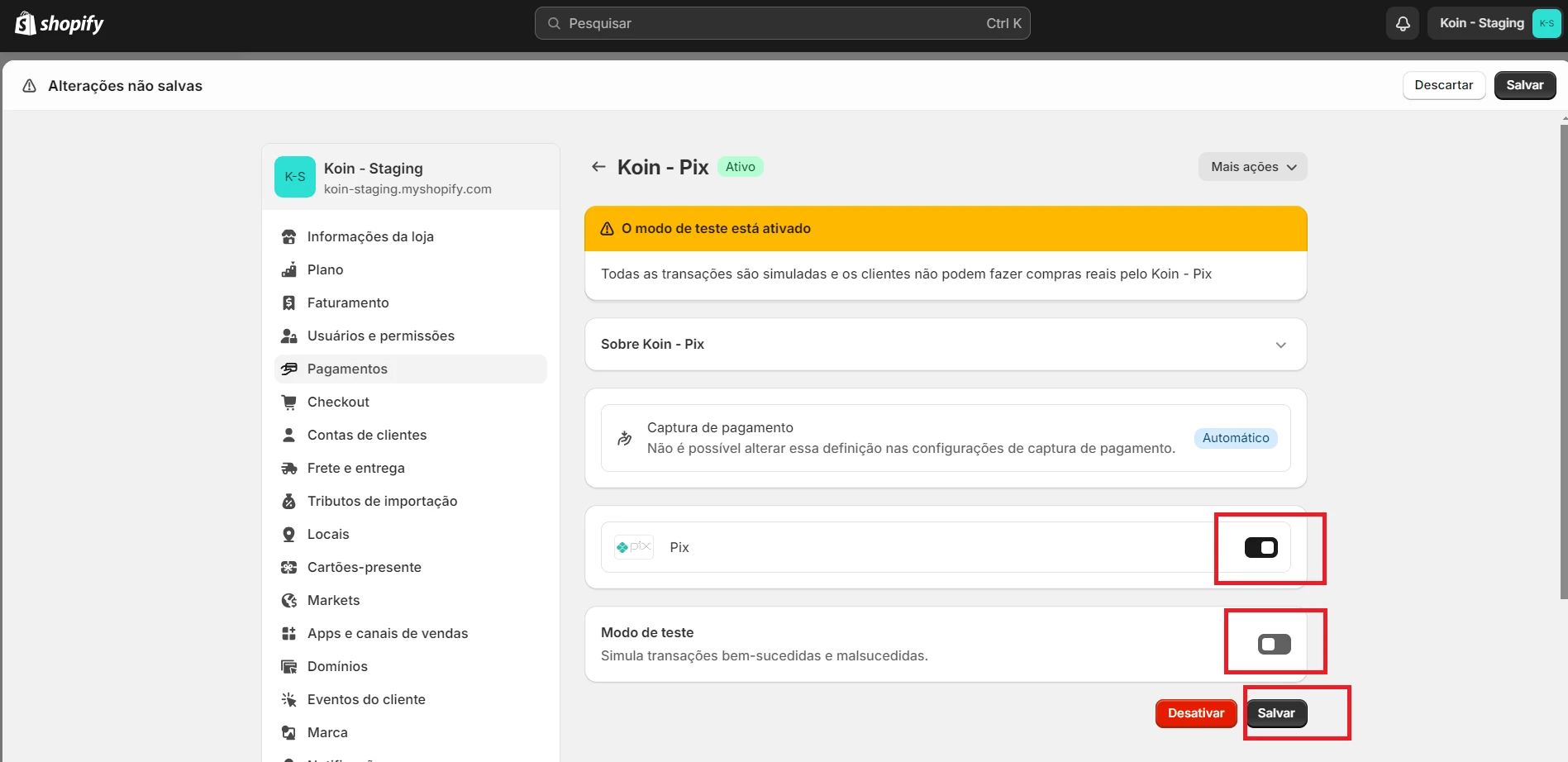This screenshot has width=1568, height=762.
Task: Click the Pix logo thumbnail
Action: [x=634, y=547]
